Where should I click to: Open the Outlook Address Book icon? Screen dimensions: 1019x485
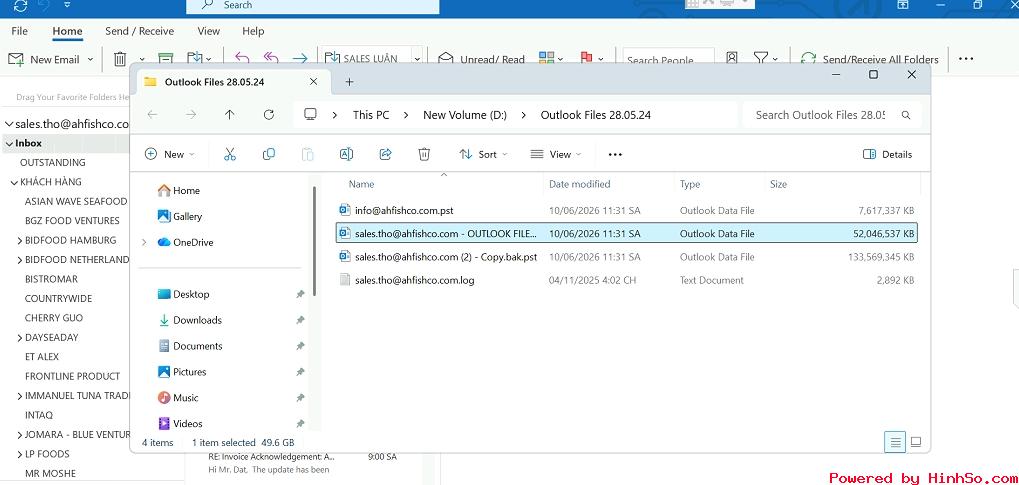732,59
